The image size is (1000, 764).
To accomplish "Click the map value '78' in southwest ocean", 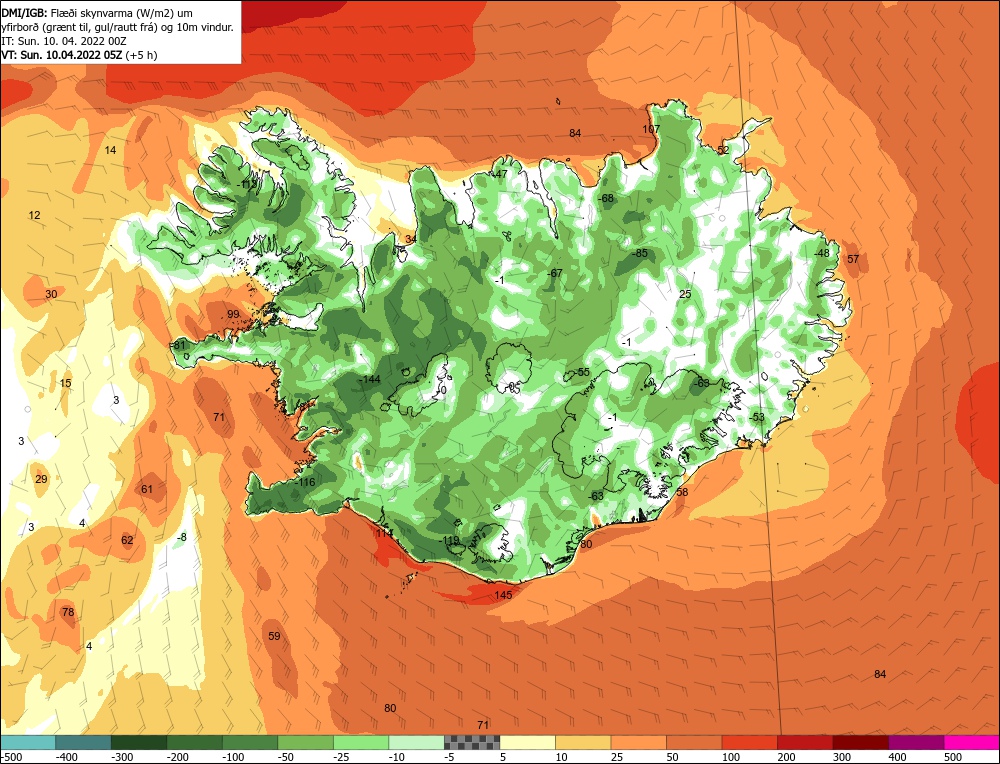I will 68,612.
